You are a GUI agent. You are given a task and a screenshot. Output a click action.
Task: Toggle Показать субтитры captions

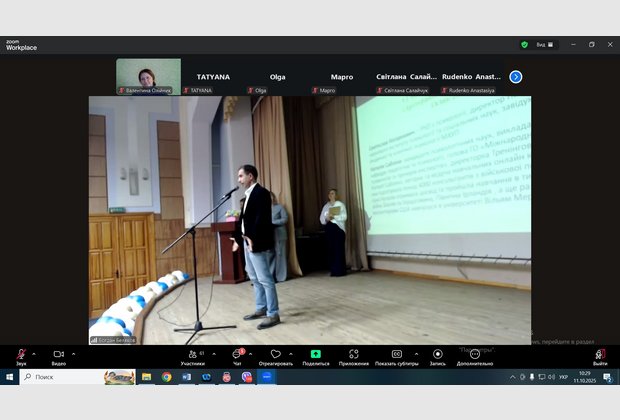coord(396,355)
